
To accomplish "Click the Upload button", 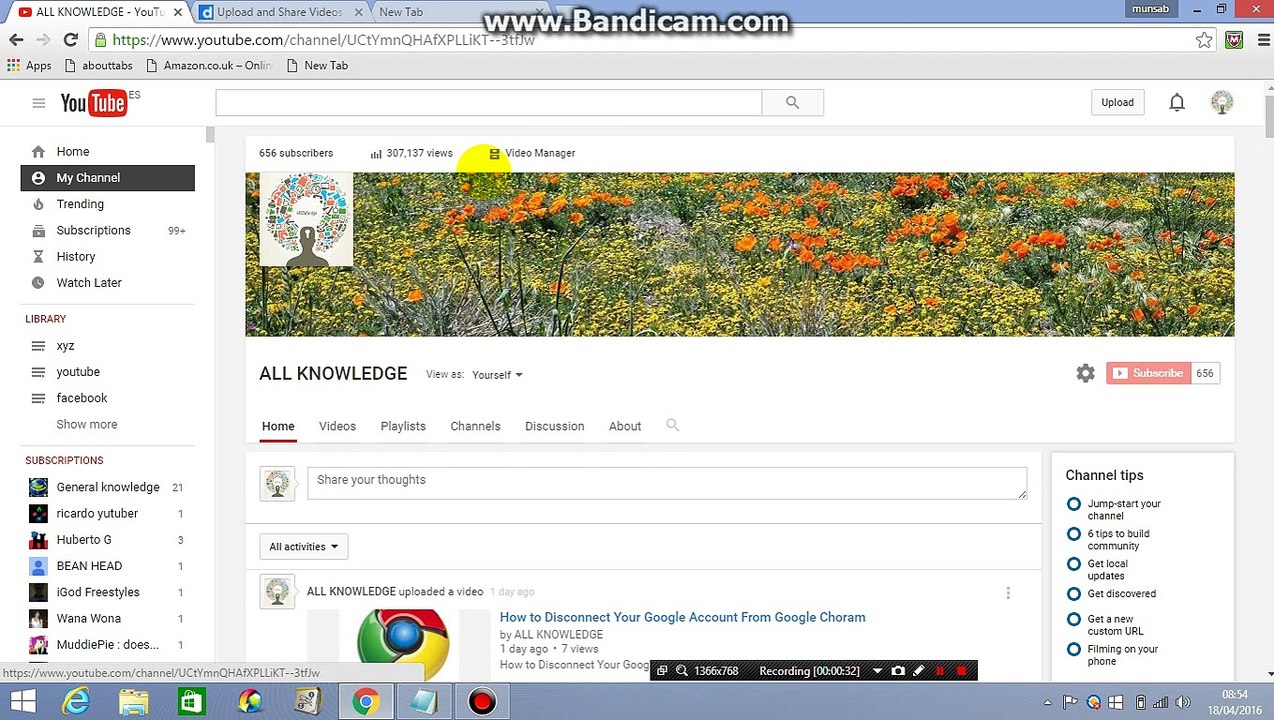I will pyautogui.click(x=1117, y=102).
